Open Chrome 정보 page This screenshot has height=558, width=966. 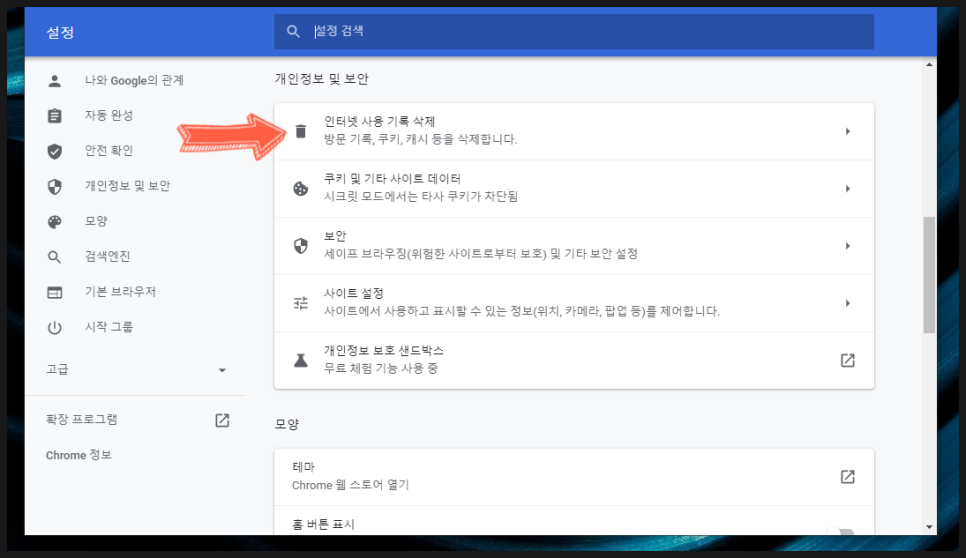[79, 455]
